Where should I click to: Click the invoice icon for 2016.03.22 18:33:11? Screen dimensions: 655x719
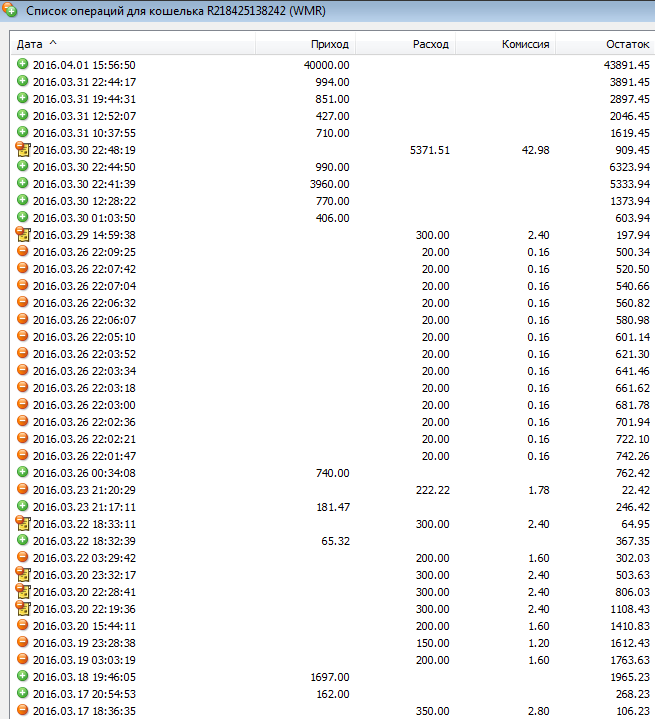[23, 523]
